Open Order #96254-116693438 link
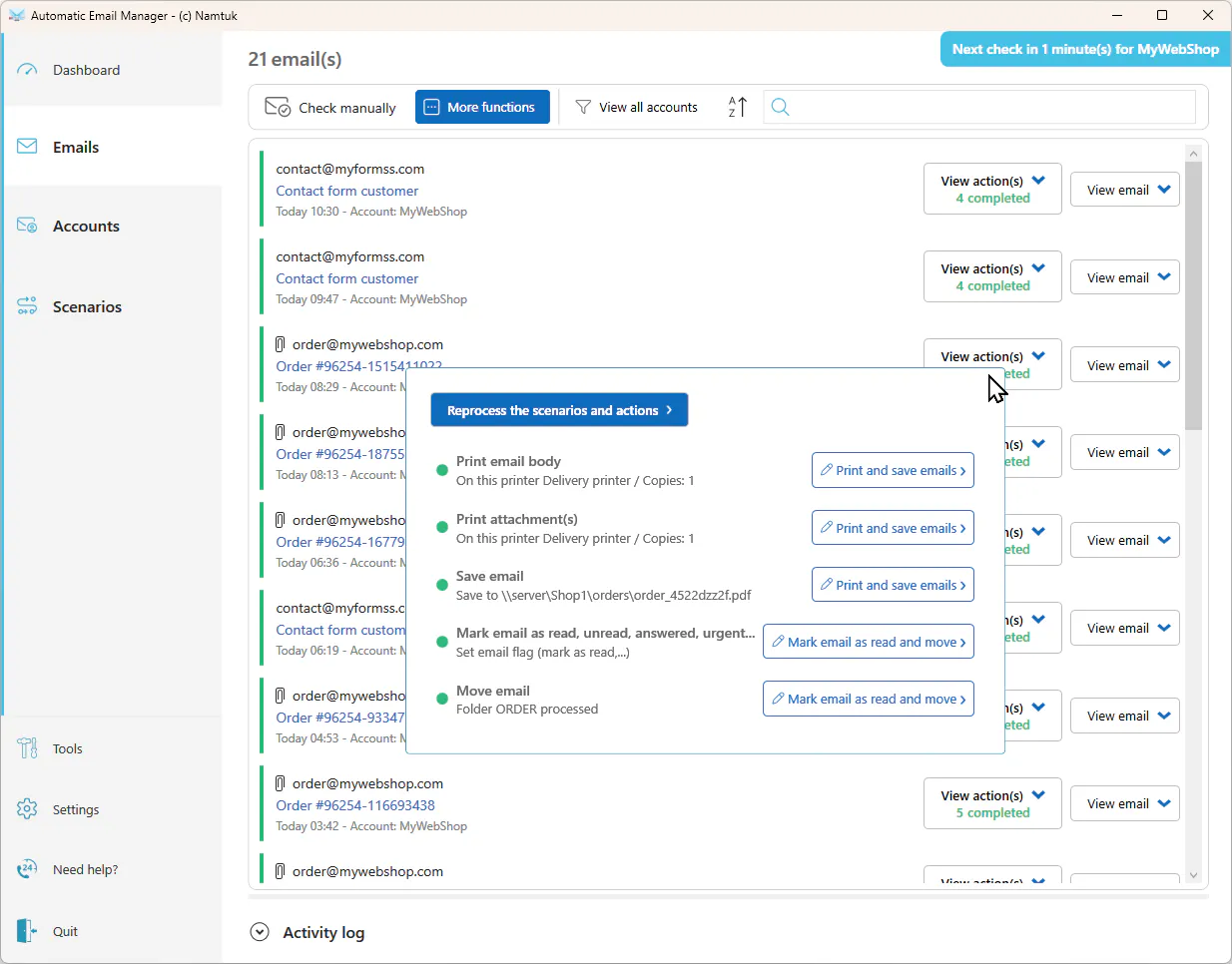Viewport: 1232px width, 964px height. 355,805
